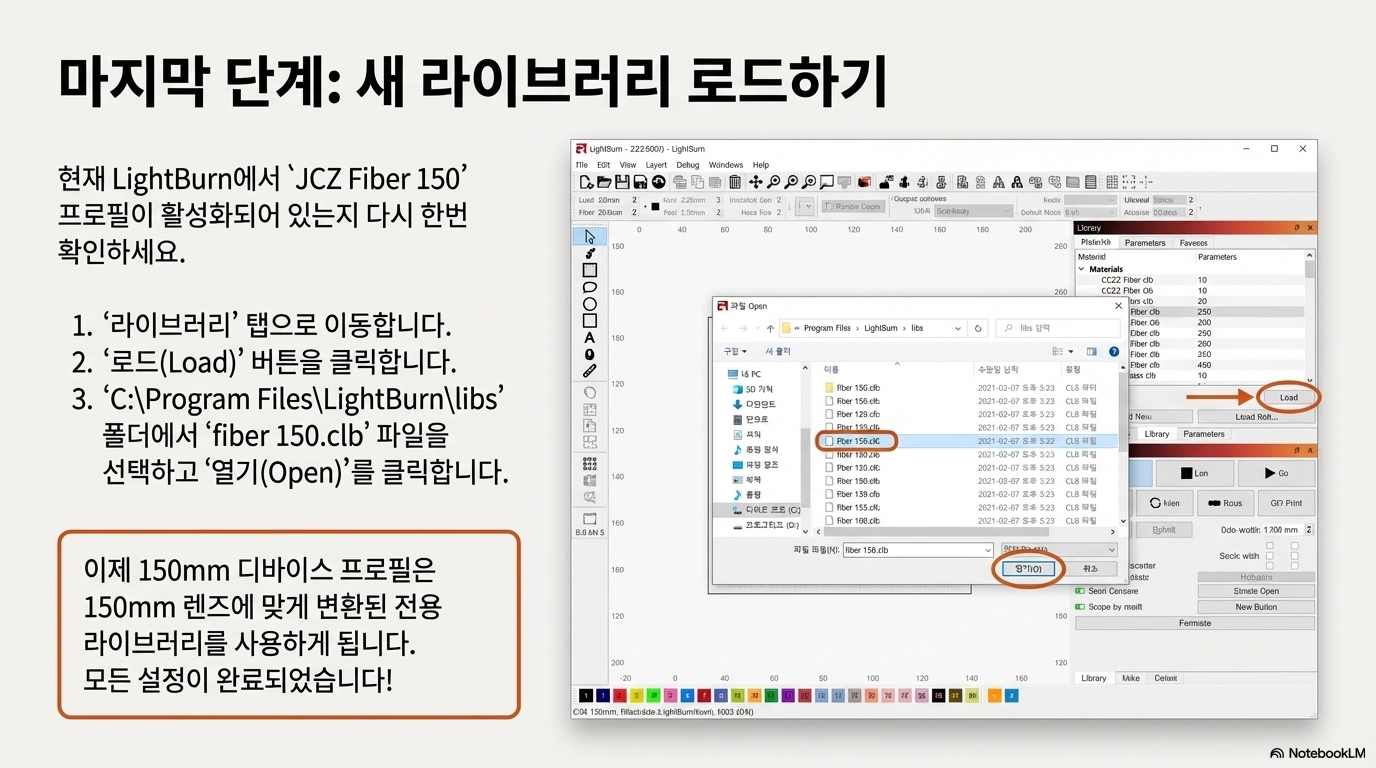Choose the node edit pen tool

589,254
